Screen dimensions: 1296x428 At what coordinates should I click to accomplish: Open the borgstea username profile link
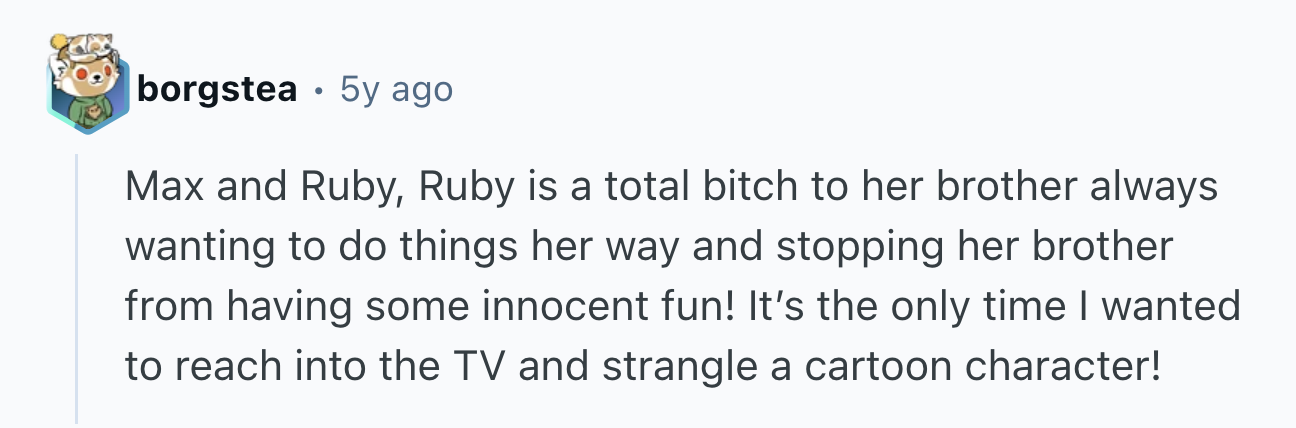click(217, 91)
